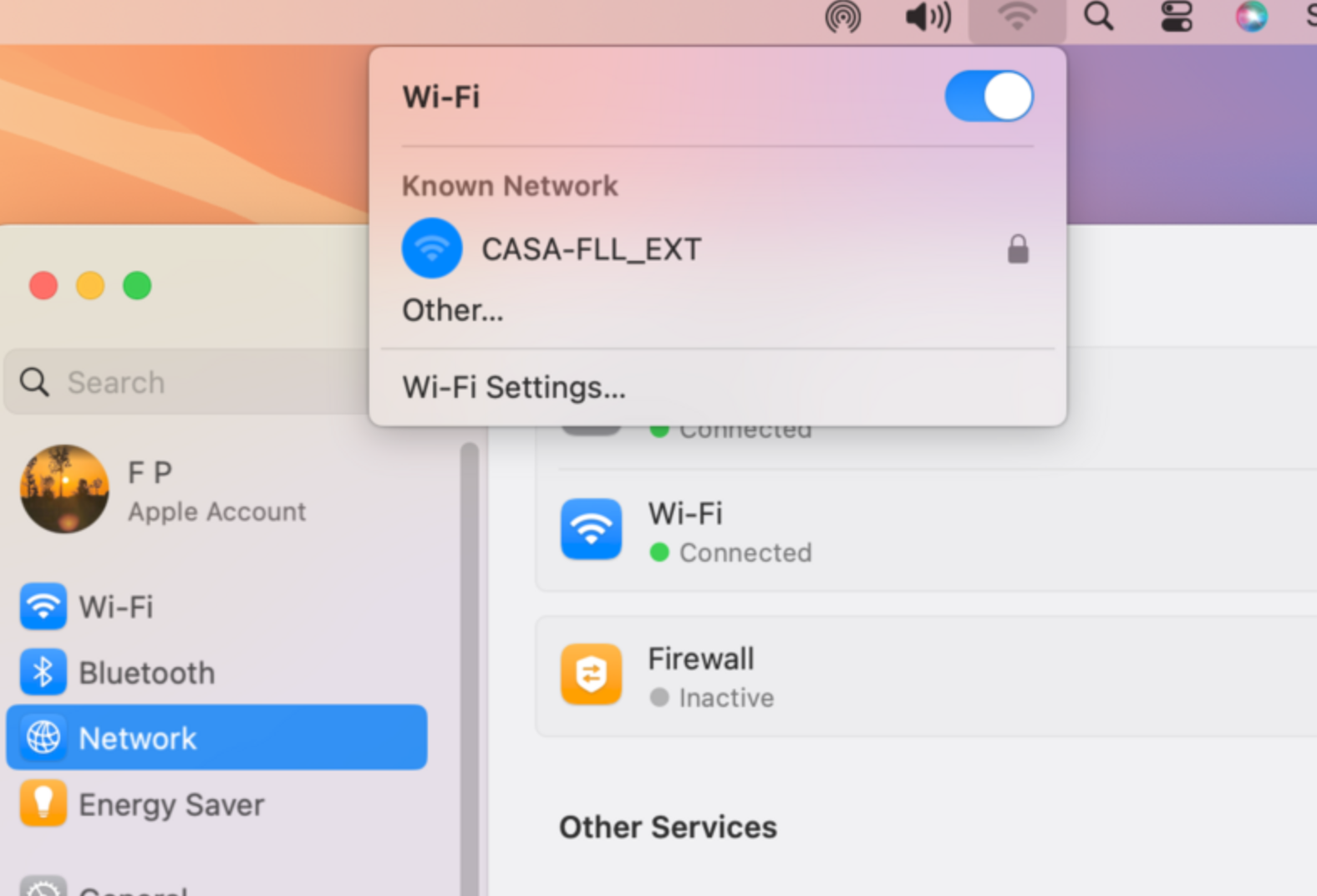The height and width of the screenshot is (896, 1317).
Task: Select Network in the sidebar
Action: [216, 737]
